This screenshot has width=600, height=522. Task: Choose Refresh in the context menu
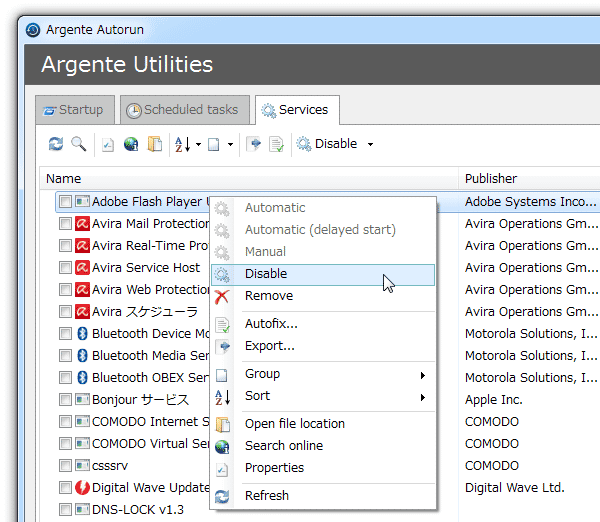click(x=323, y=496)
